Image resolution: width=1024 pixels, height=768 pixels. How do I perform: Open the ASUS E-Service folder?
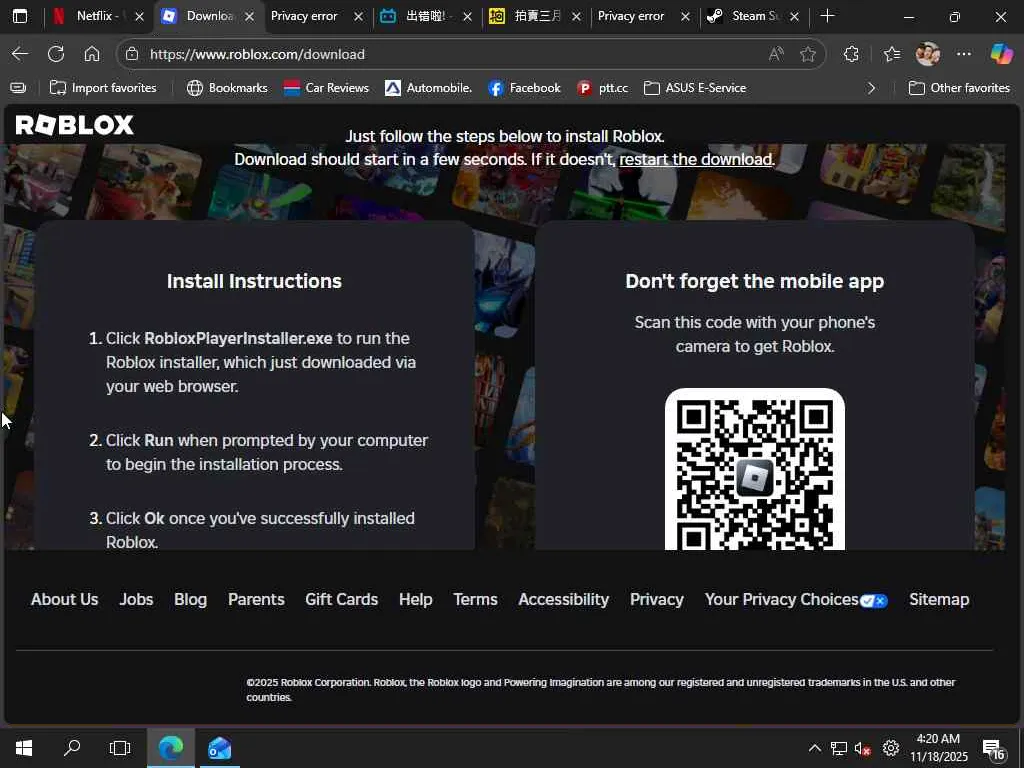coord(695,88)
